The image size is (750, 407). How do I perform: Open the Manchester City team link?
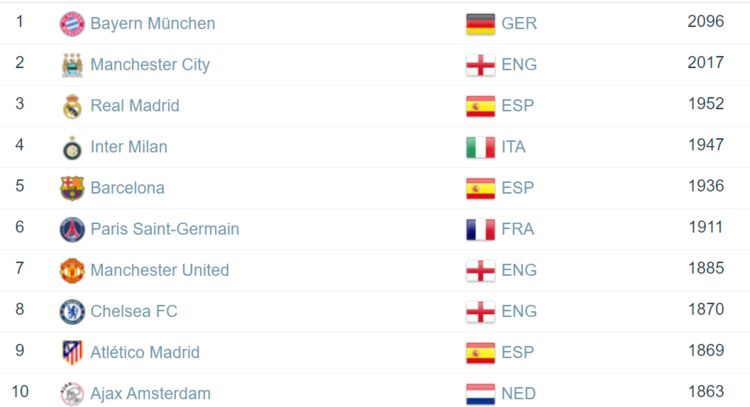pos(150,65)
